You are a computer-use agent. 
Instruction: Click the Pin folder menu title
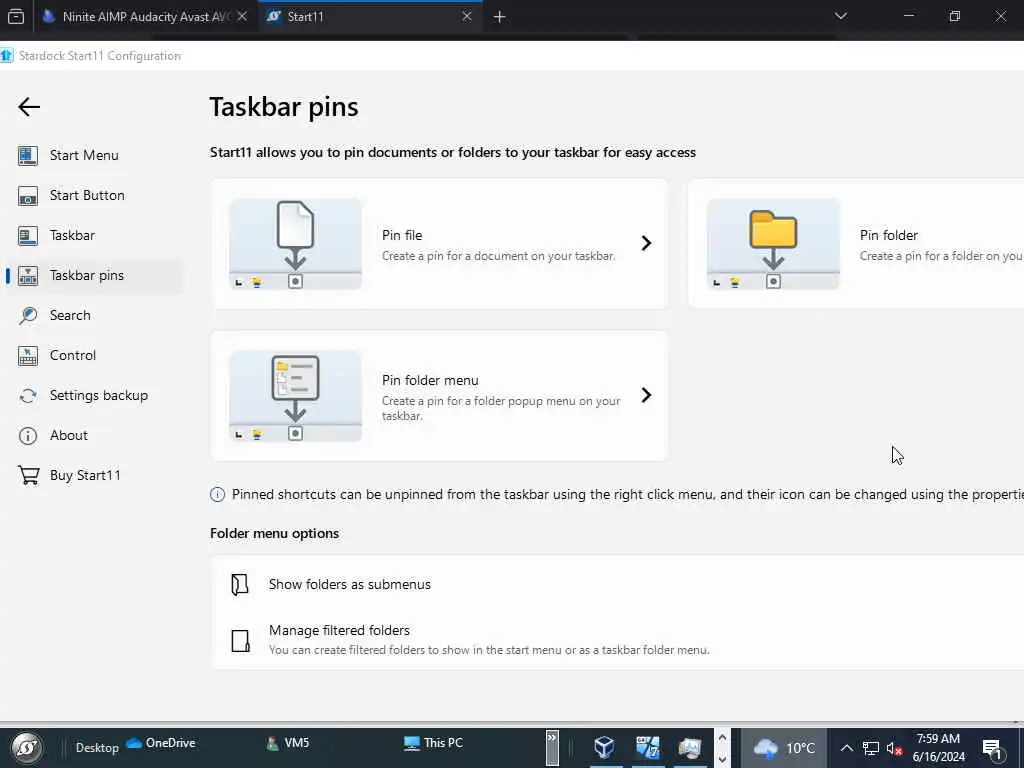pos(430,380)
